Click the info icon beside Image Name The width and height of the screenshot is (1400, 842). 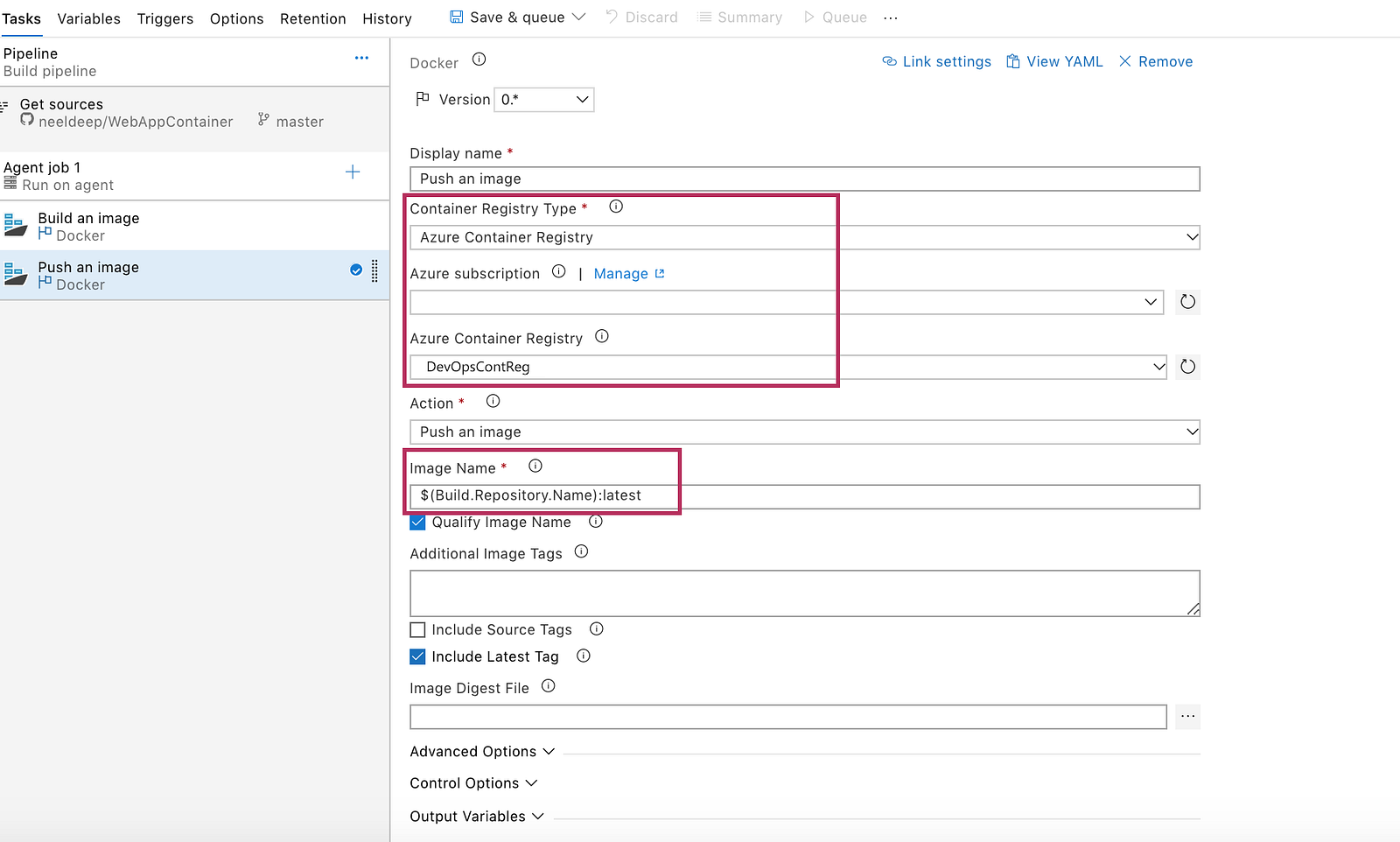coord(535,467)
